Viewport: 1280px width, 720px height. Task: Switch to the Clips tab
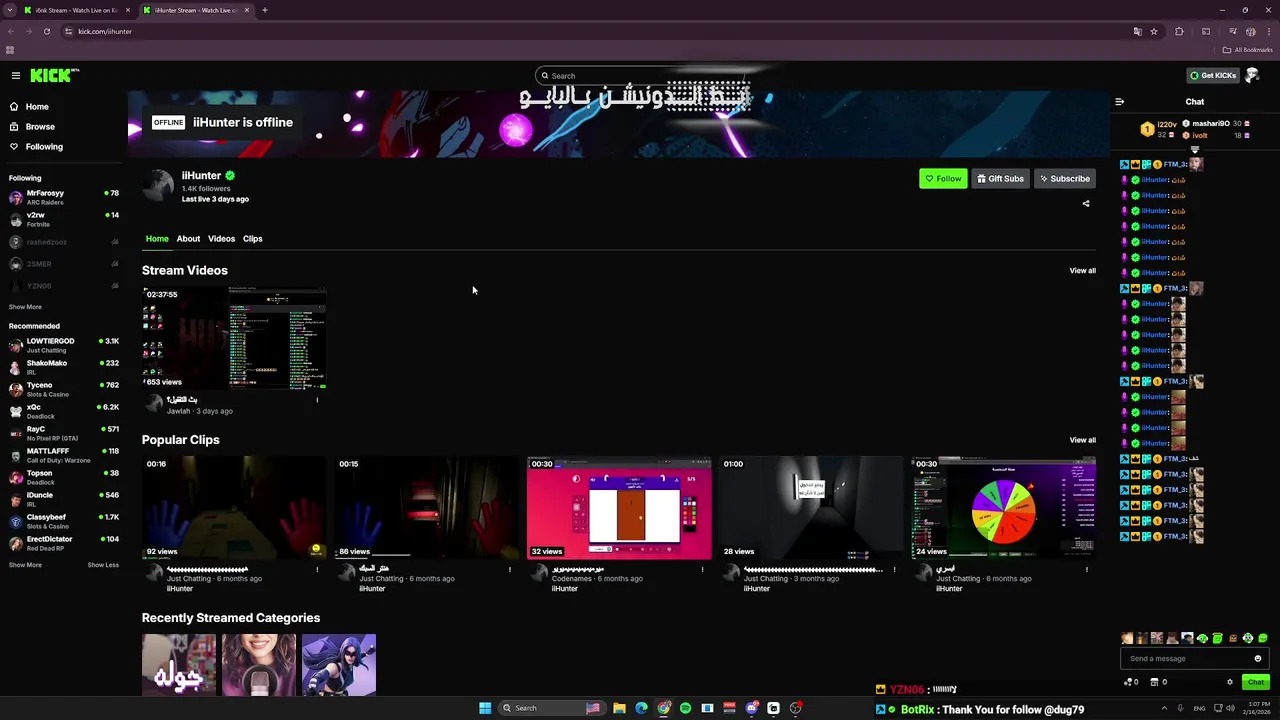252,239
